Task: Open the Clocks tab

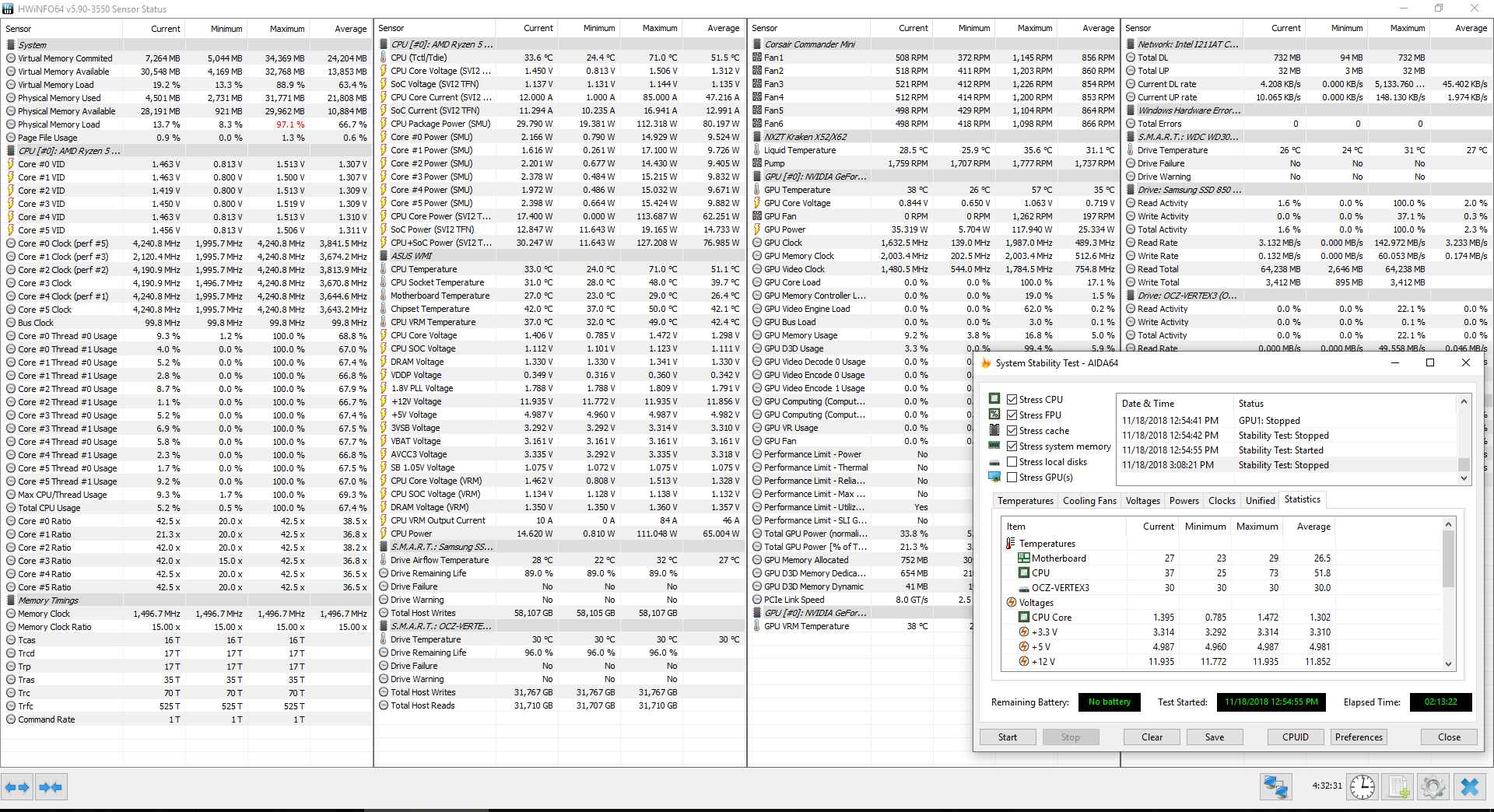Action: click(1222, 501)
